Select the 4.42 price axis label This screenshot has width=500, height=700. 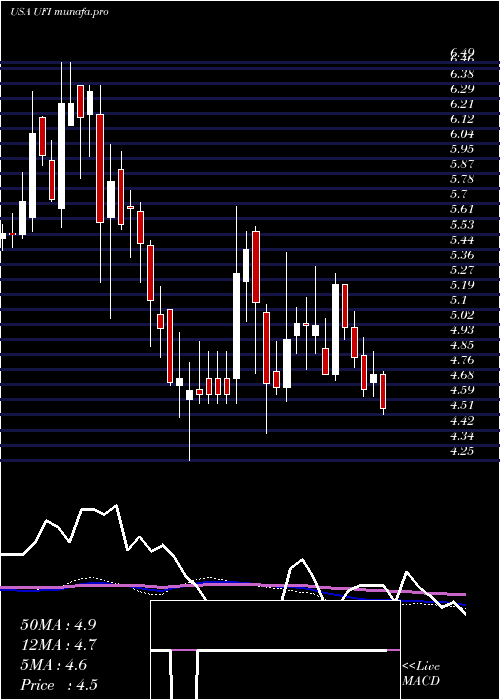(462, 421)
